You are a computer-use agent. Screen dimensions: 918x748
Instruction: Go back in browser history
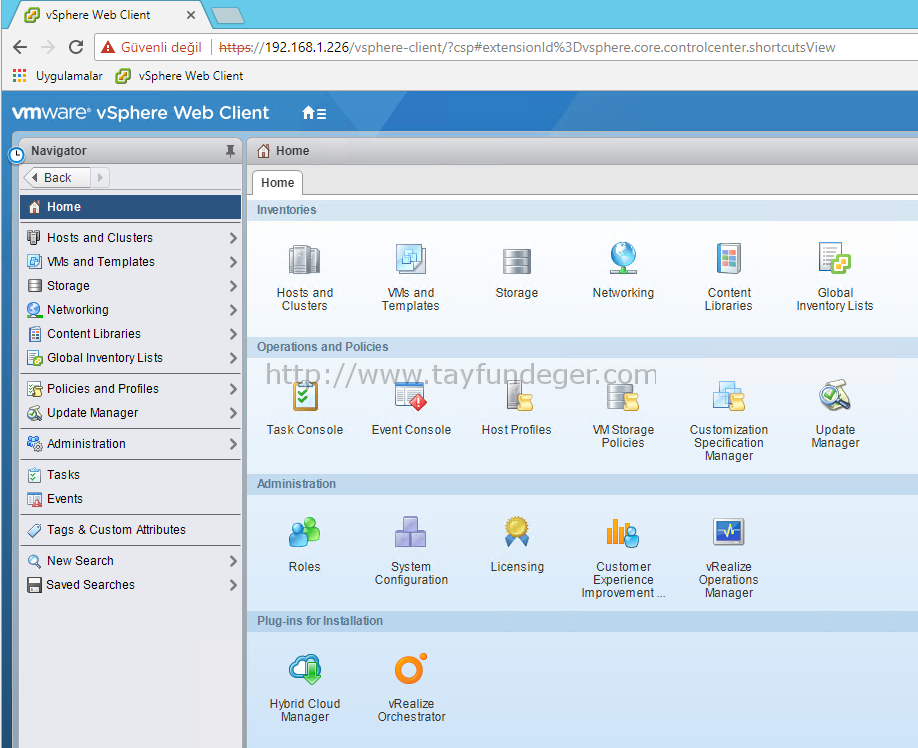click(20, 47)
